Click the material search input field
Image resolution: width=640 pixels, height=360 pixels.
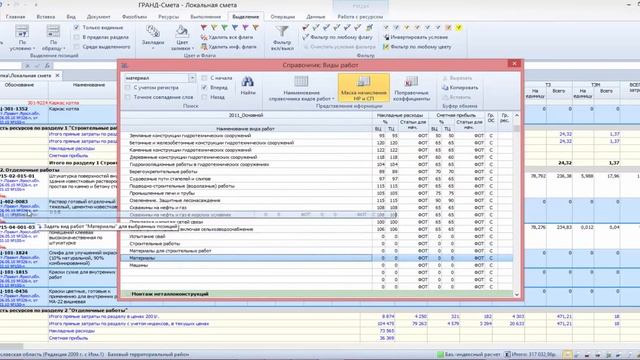tap(156, 78)
